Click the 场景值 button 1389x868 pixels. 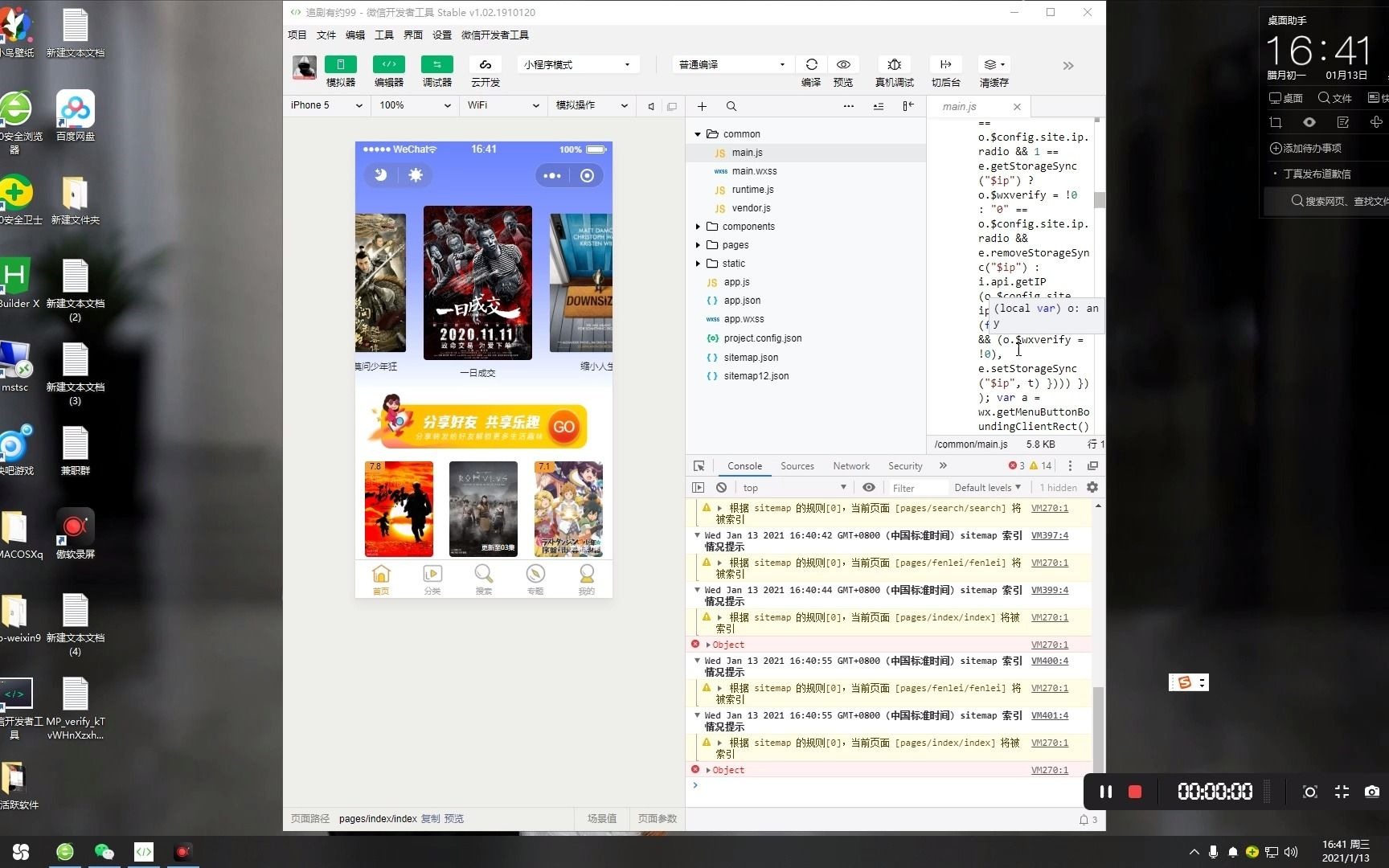click(602, 819)
